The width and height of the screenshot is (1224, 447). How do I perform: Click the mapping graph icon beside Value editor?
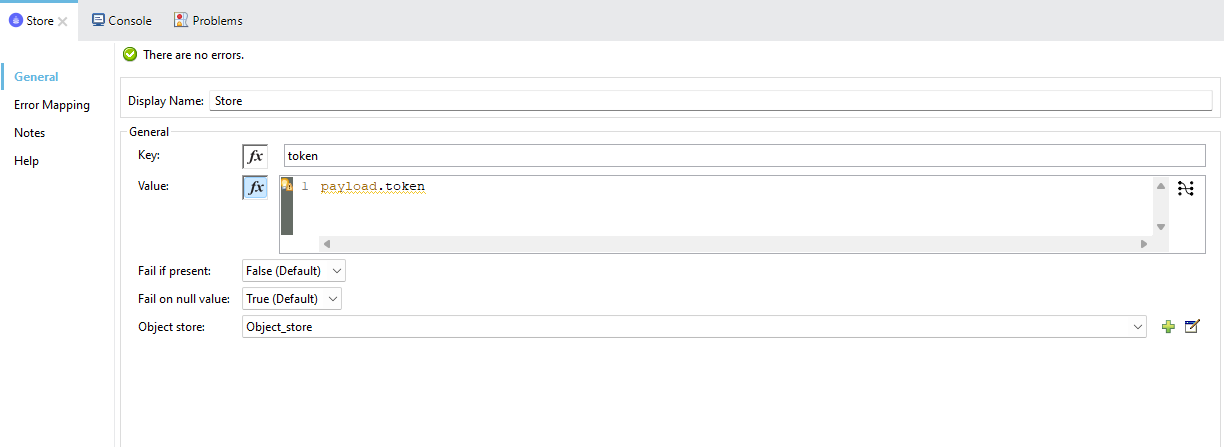pyautogui.click(x=1186, y=188)
